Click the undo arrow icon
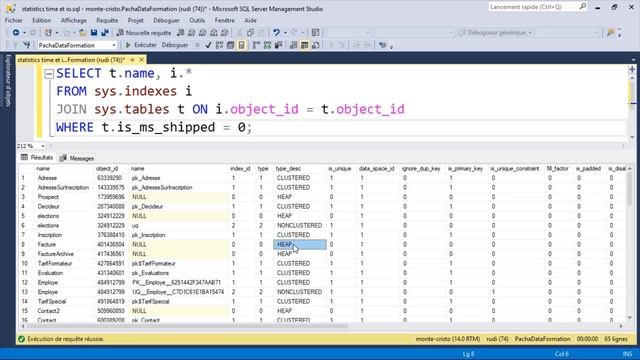This screenshot has width=640, height=360. click(x=276, y=33)
